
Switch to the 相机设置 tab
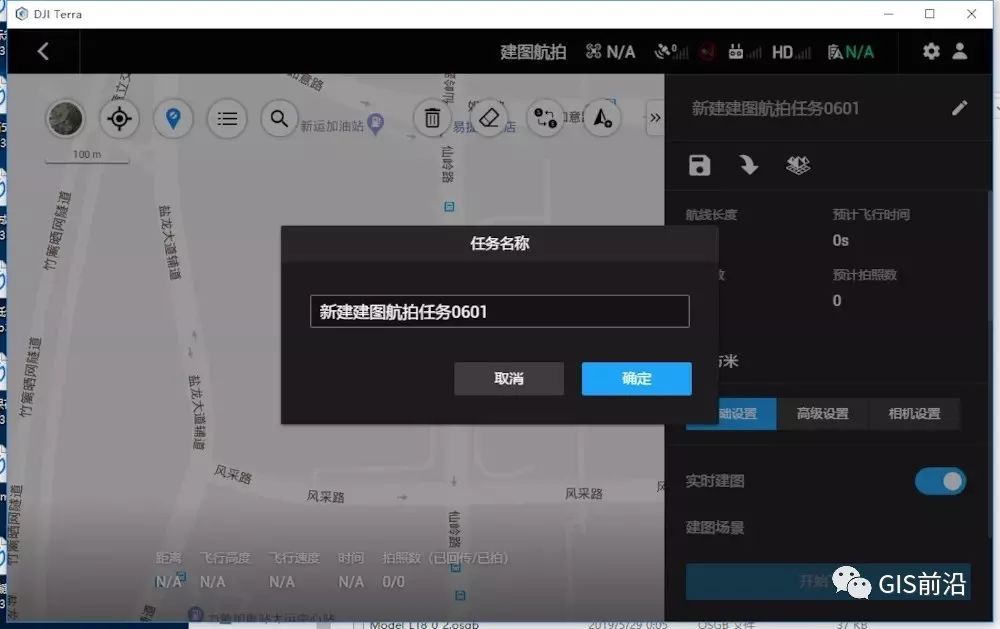point(915,413)
